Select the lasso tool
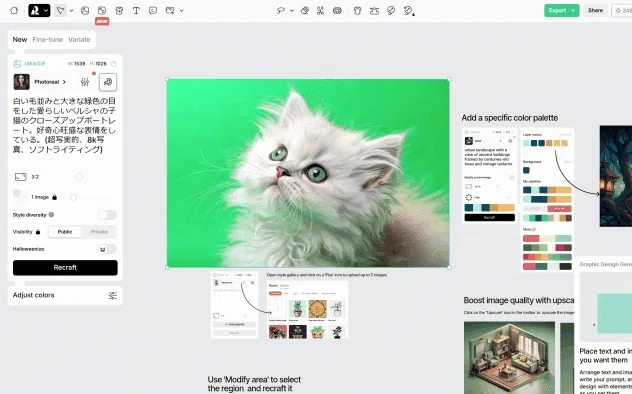 click(x=281, y=10)
